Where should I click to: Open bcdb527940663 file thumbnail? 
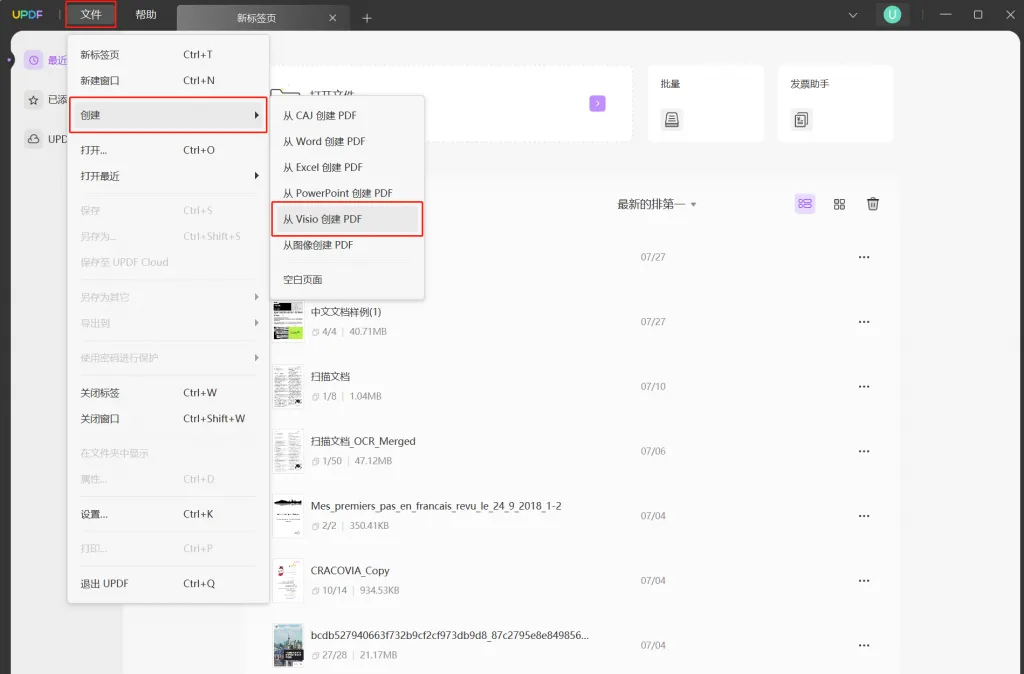tap(288, 645)
